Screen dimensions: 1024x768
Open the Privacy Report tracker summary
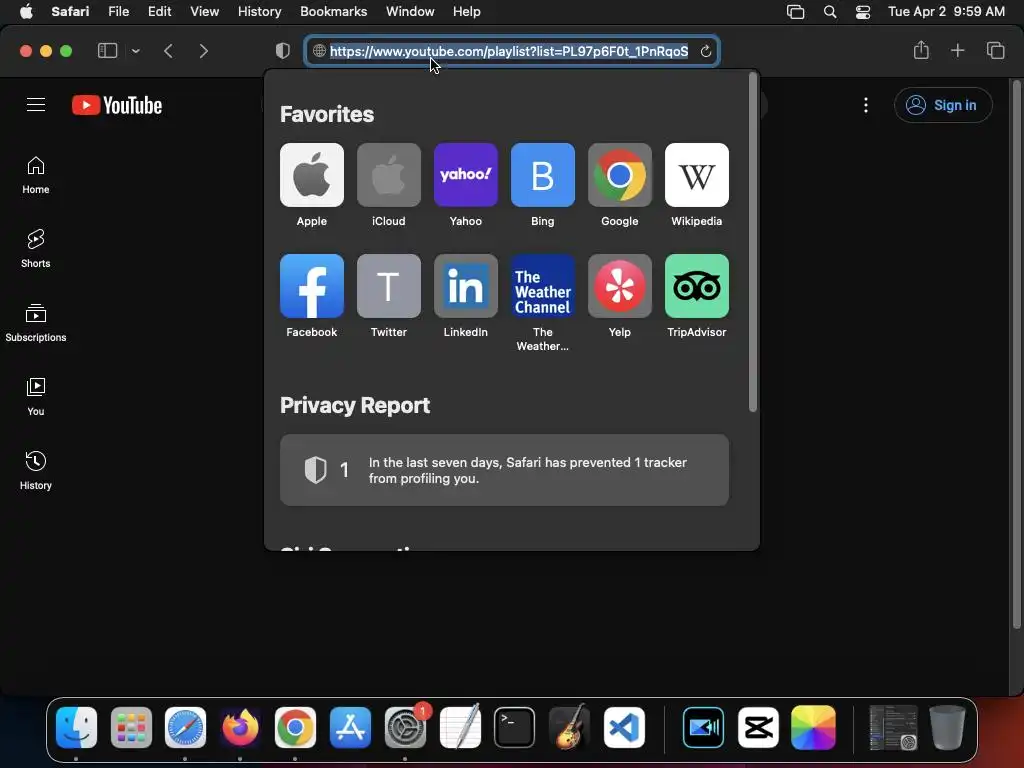[x=504, y=470]
